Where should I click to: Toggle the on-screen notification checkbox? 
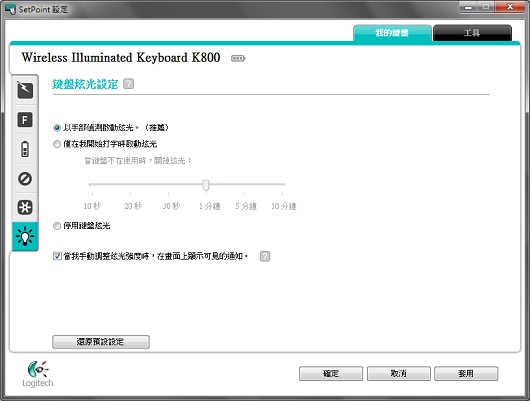57,256
